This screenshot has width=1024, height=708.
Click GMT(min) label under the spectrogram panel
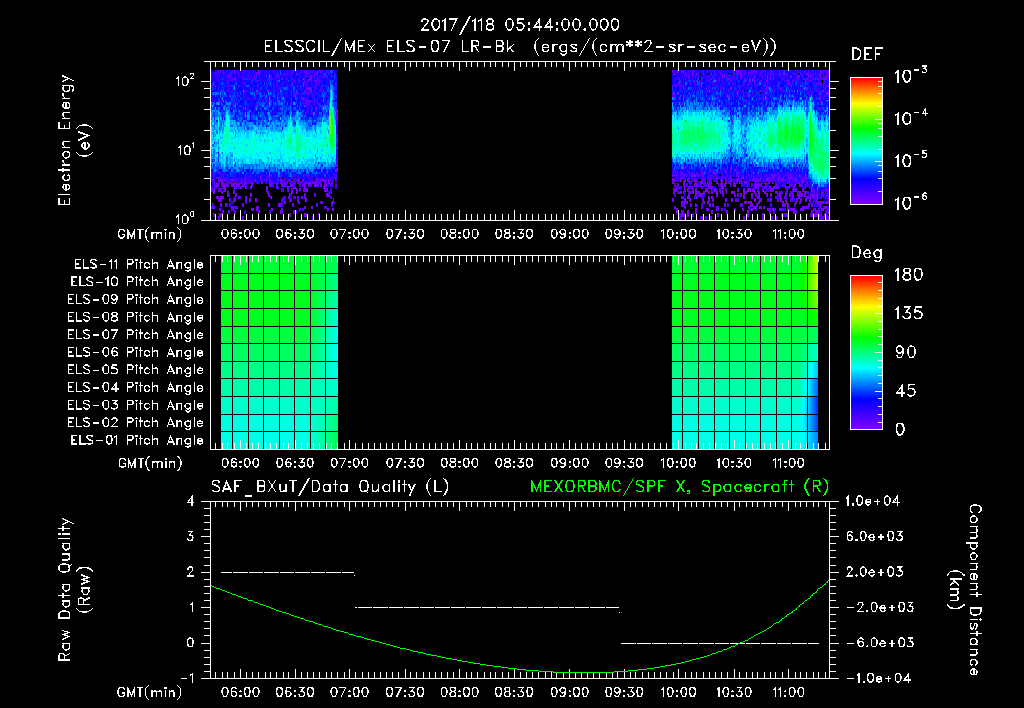pyautogui.click(x=150, y=234)
